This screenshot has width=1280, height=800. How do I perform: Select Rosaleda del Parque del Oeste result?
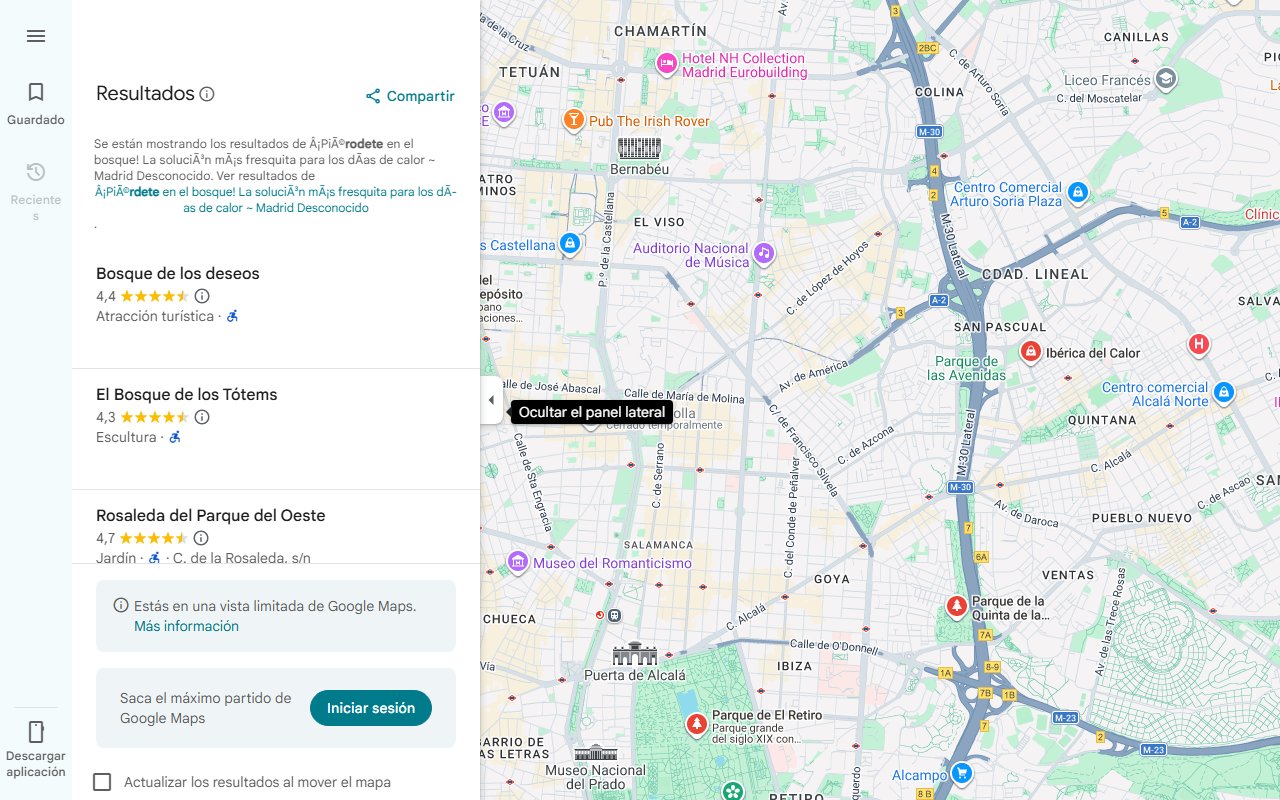coord(210,516)
